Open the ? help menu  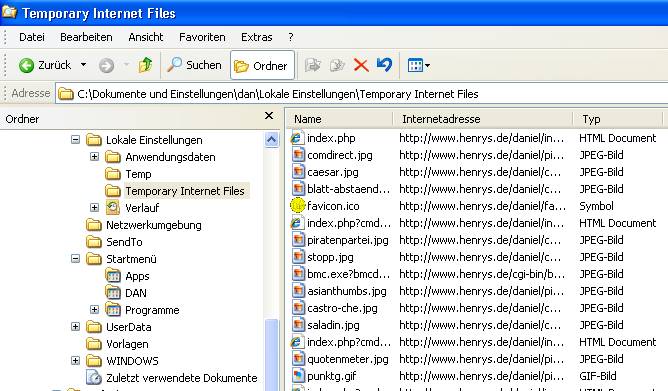[x=291, y=37]
